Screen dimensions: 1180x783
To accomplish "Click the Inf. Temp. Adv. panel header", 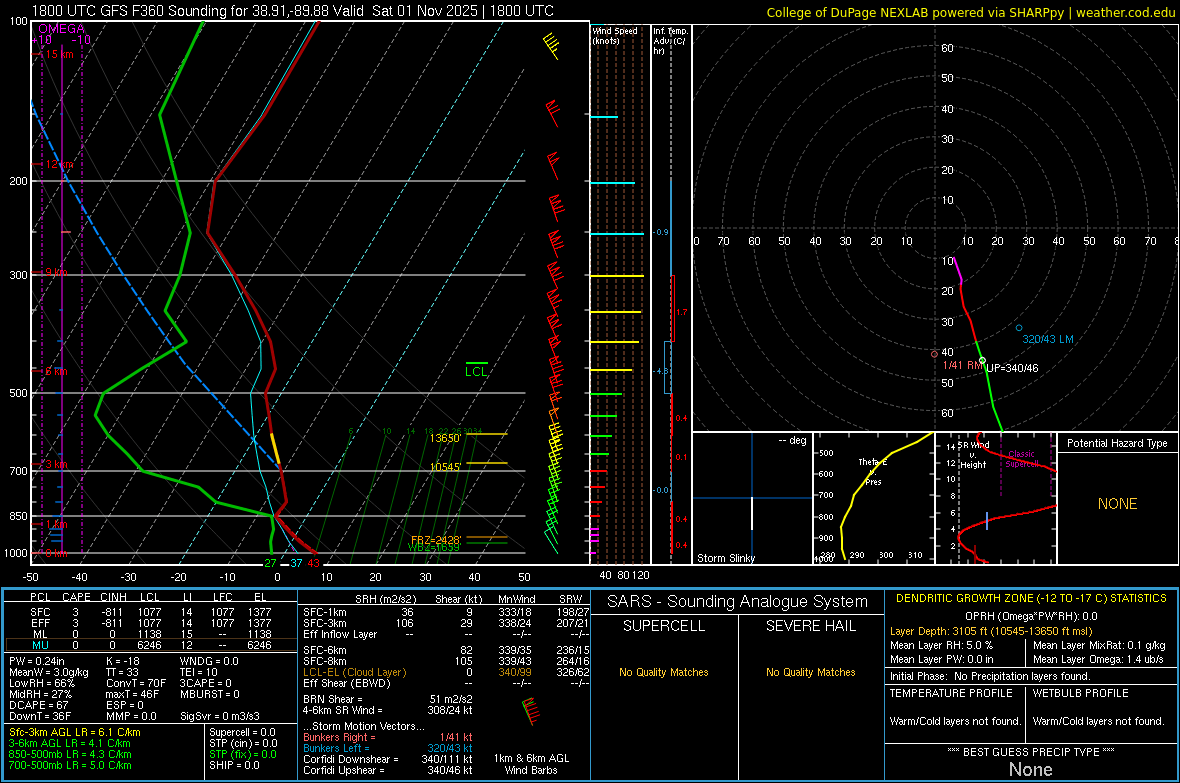I will point(670,41).
